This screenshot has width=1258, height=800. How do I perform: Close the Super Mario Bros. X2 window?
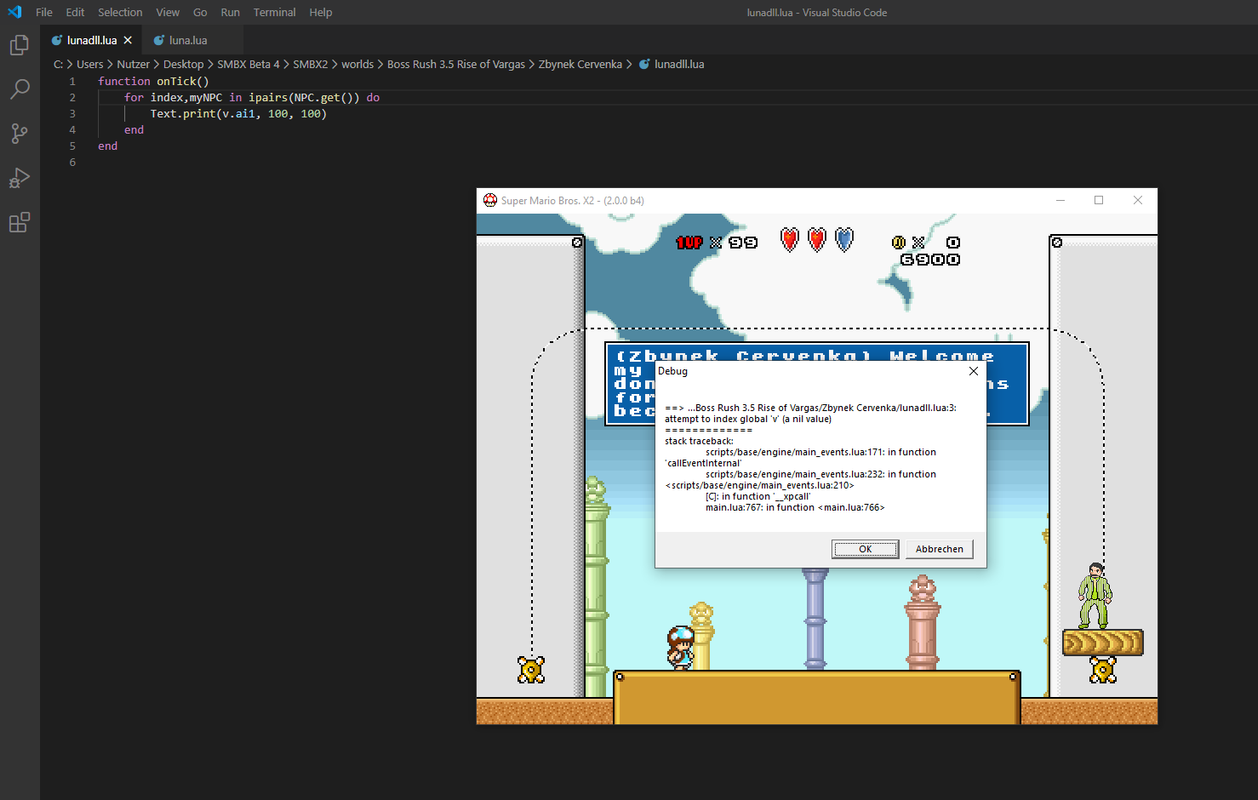tap(1137, 200)
